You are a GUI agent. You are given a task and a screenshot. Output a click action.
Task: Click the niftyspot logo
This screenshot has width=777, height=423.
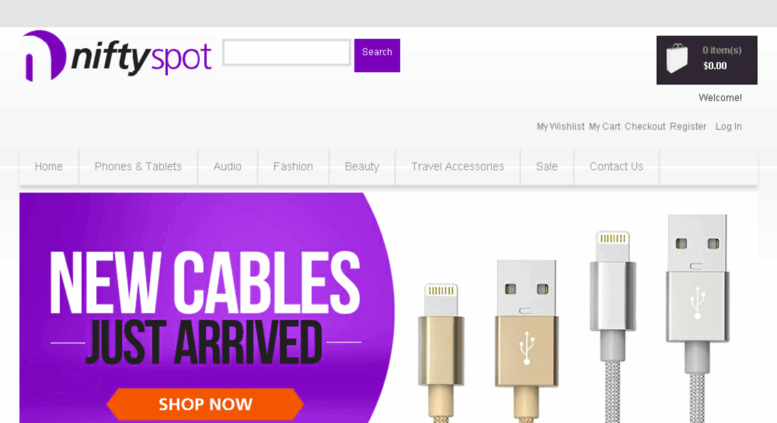[117, 56]
